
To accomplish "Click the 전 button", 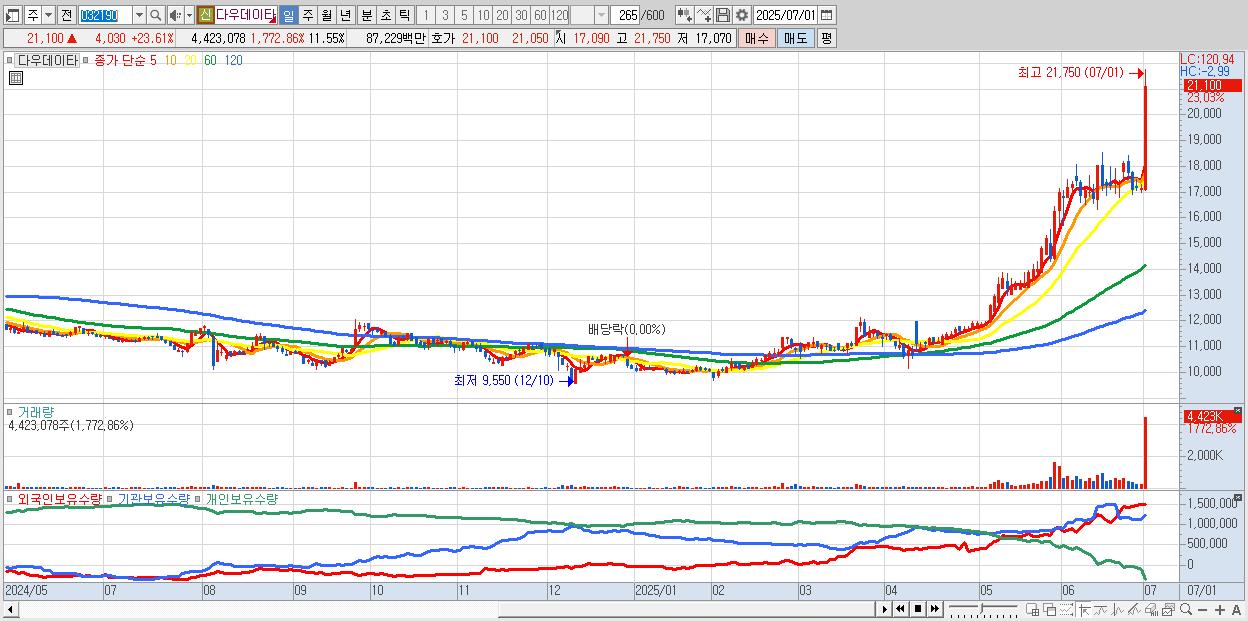I will point(66,15).
